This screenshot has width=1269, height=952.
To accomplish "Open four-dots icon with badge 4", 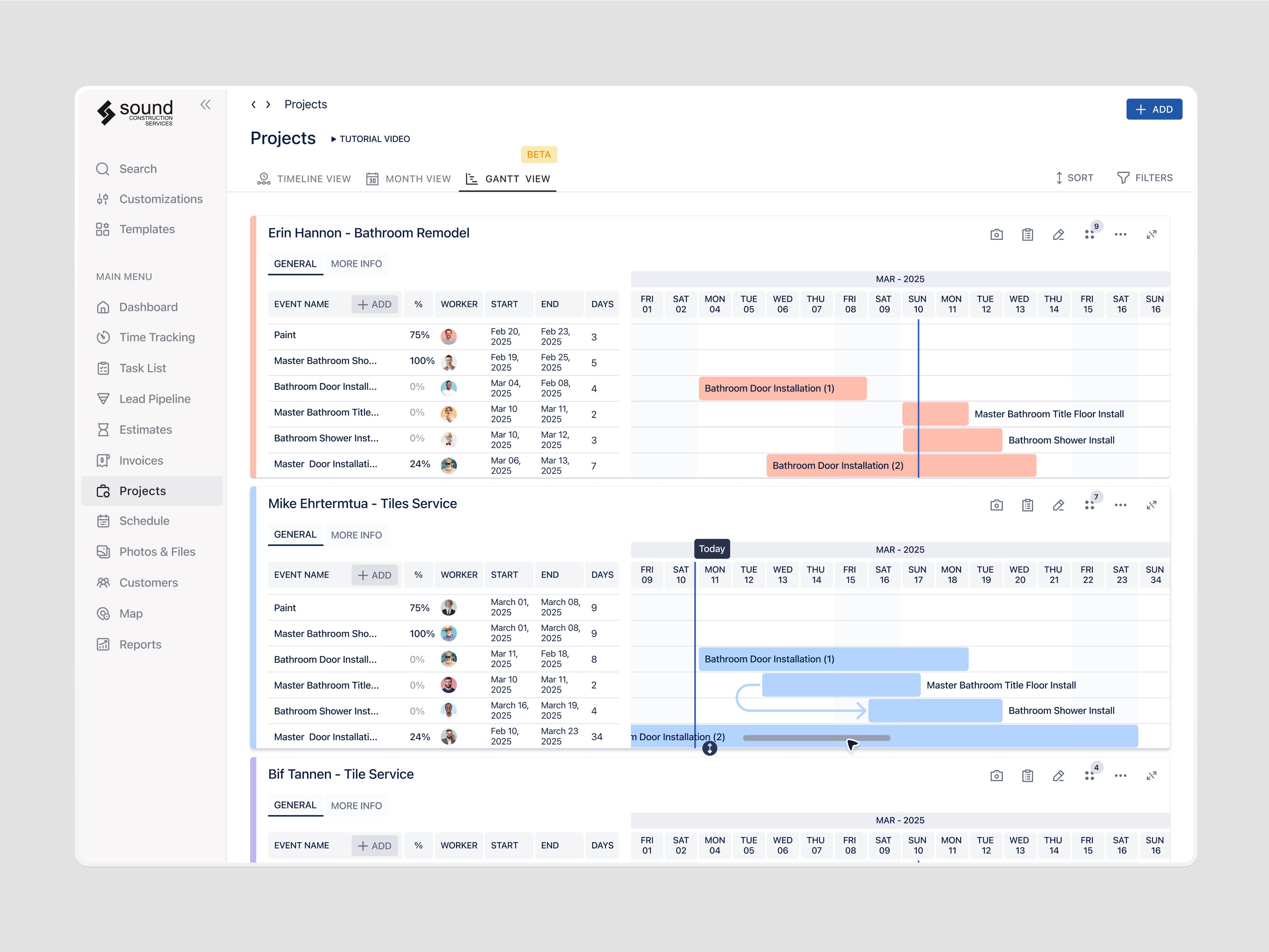I will coord(1090,776).
